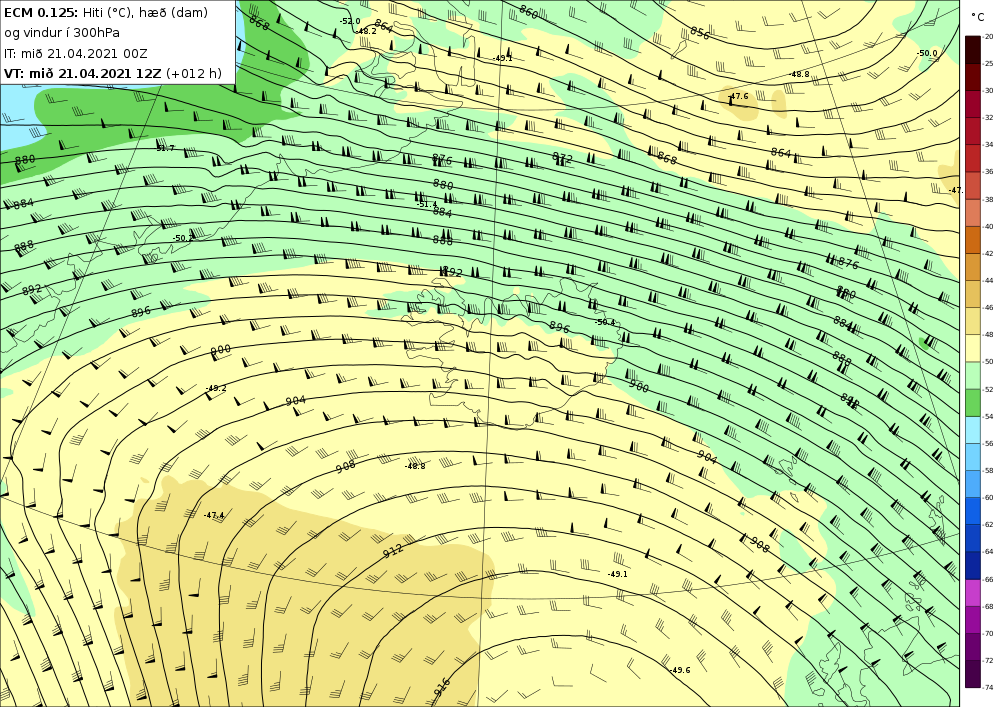Click the temperature value '-47.4'

click(214, 515)
